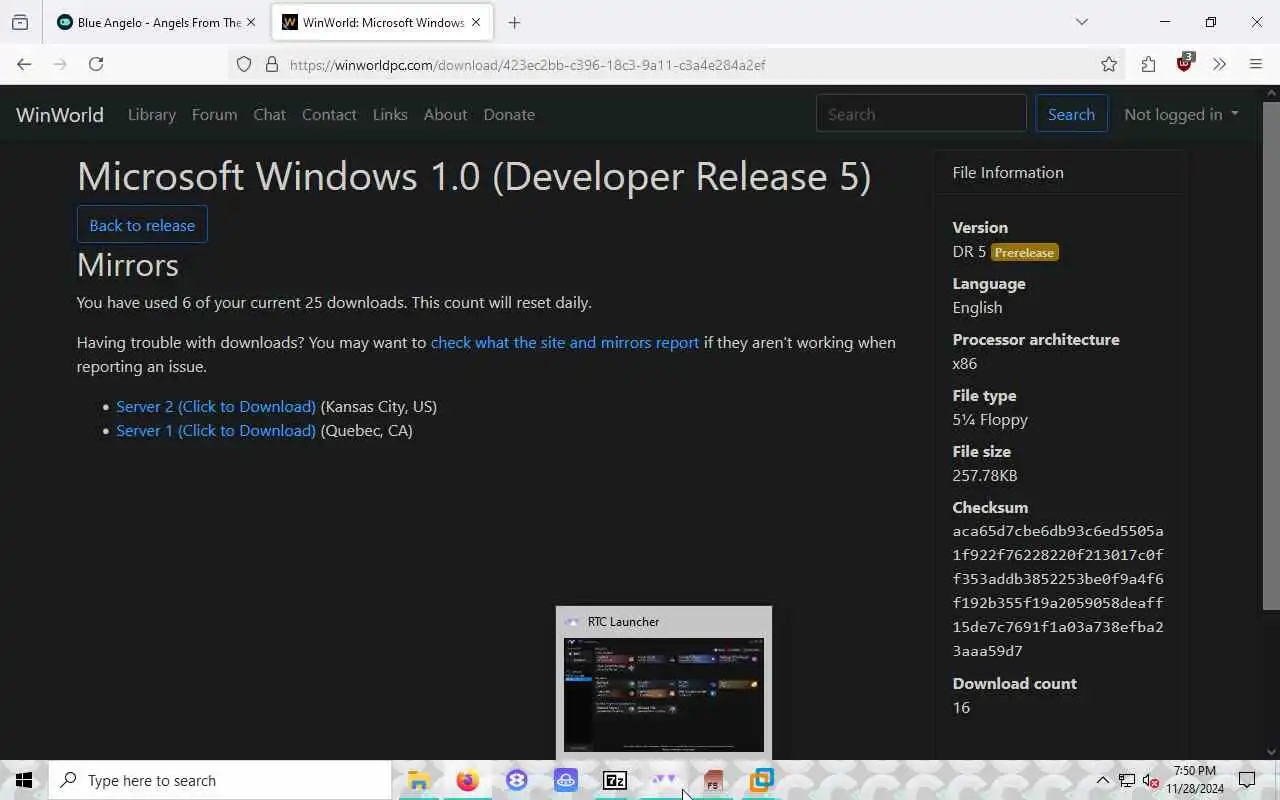Open the RTC Launcher taskbar icon

tap(664, 780)
